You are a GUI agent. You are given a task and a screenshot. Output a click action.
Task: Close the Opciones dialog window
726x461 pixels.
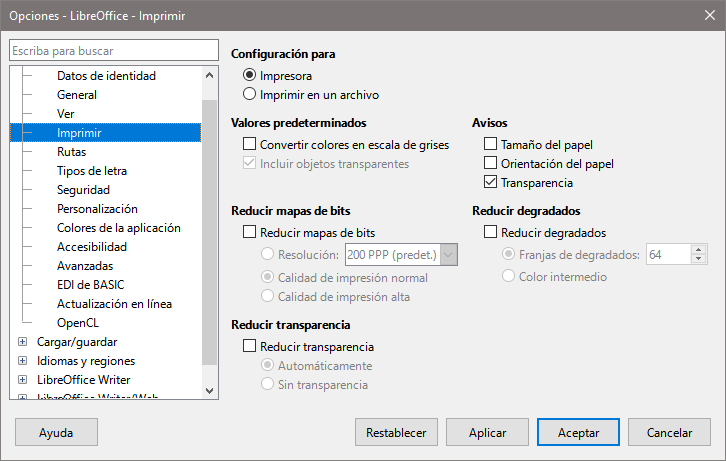(x=710, y=15)
